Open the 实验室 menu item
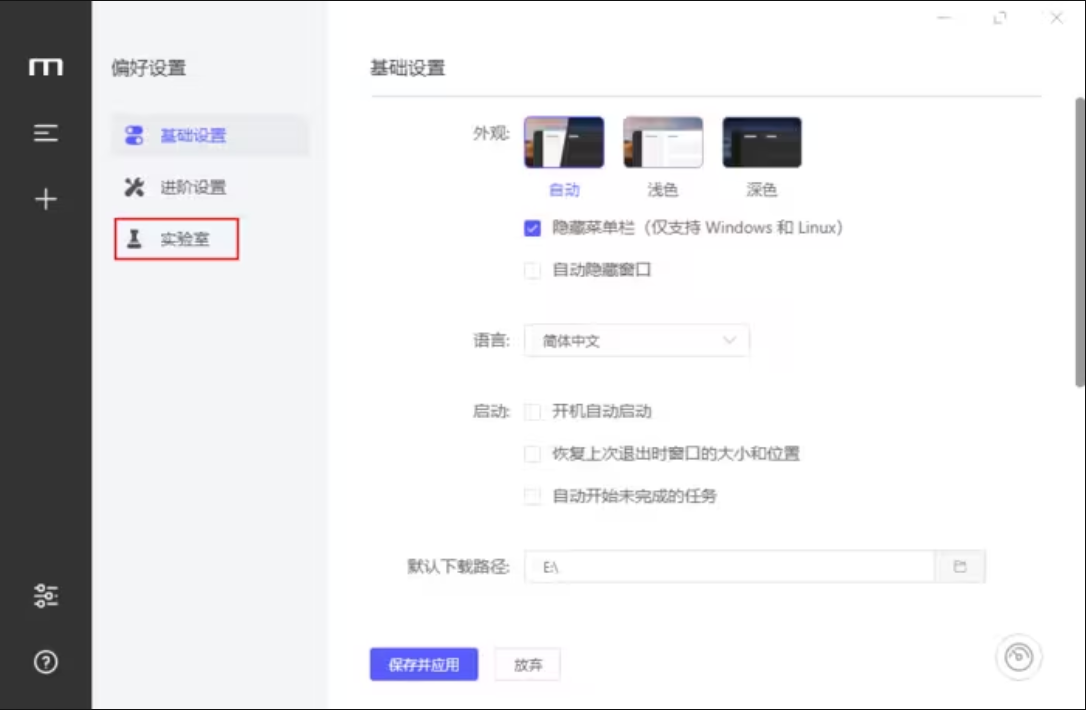 pyautogui.click(x=177, y=239)
